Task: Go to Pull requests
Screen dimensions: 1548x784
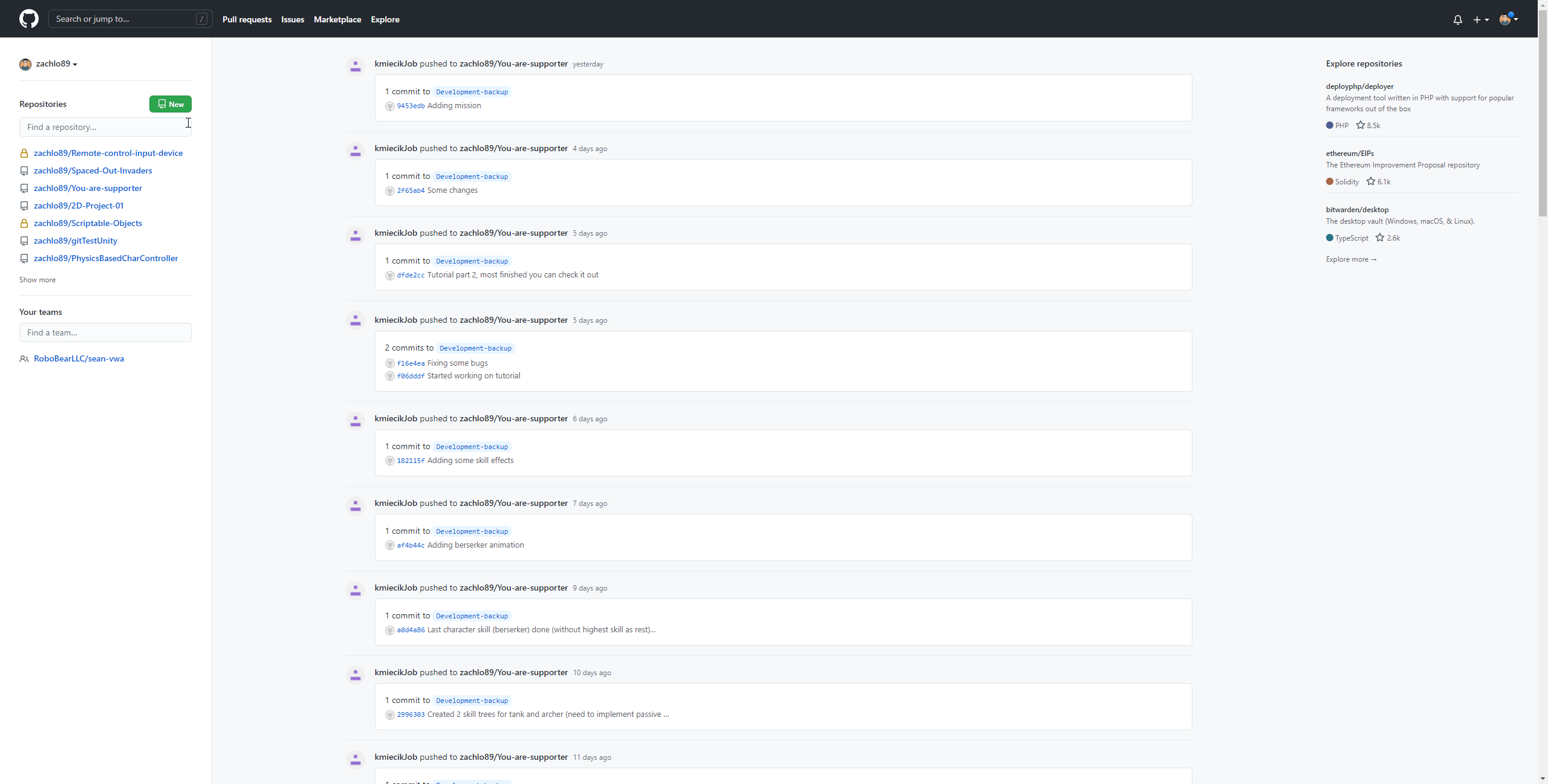Action: pos(247,19)
